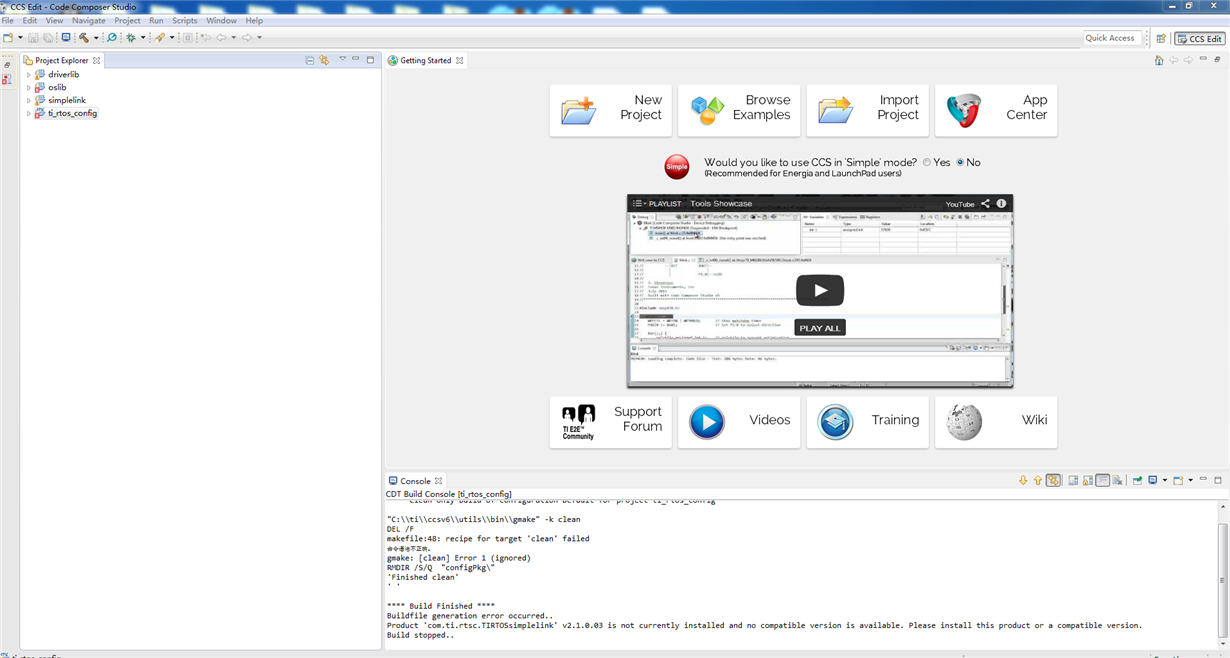This screenshot has width=1230, height=658.
Task: Click the New Project button
Action: click(x=611, y=110)
